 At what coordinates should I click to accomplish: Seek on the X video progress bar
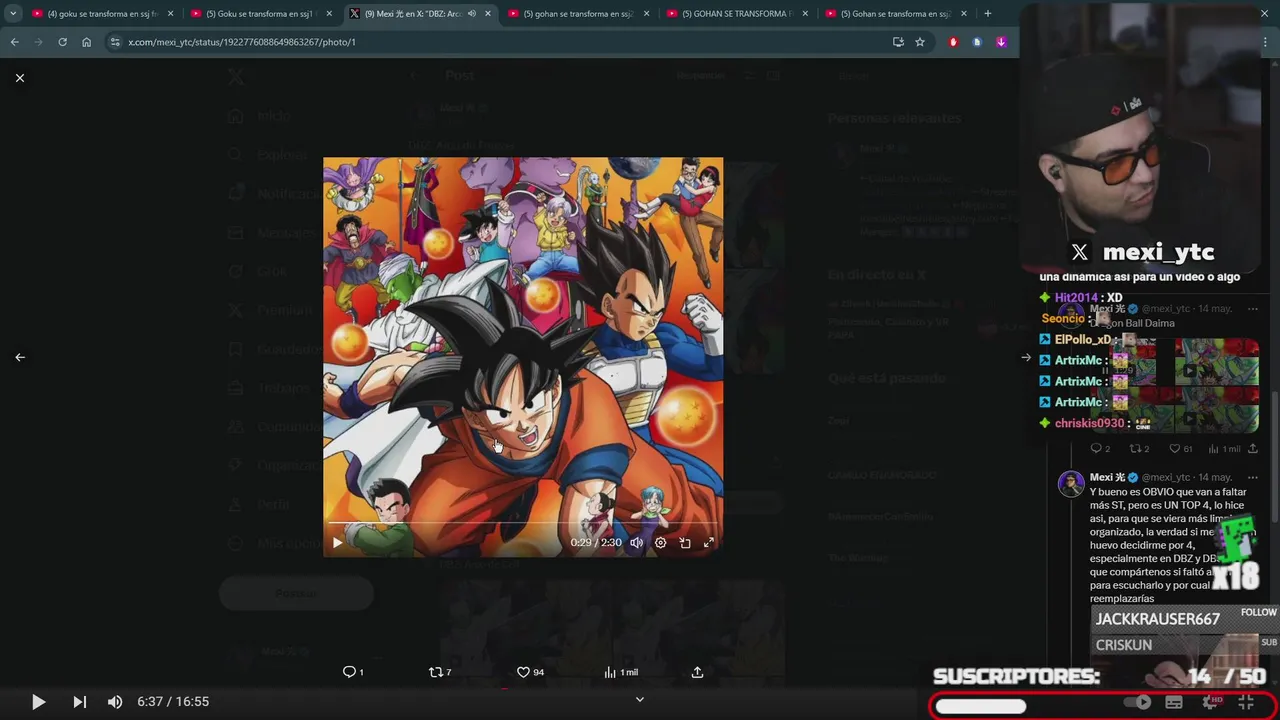click(x=523, y=523)
